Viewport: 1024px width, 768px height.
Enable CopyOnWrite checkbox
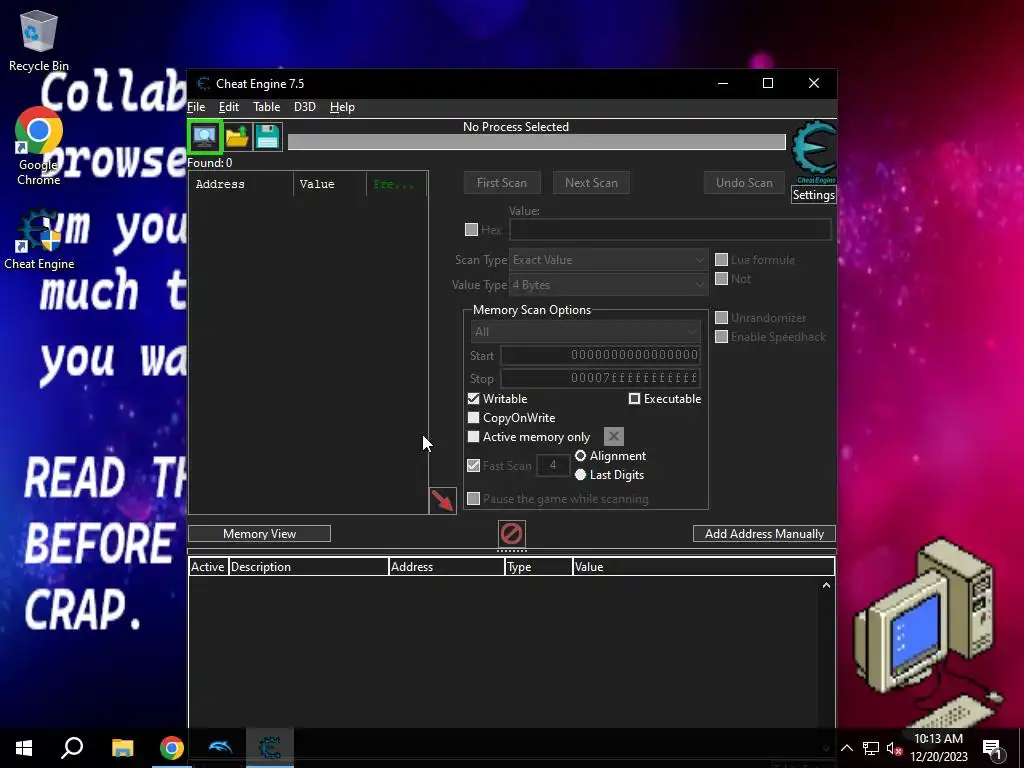click(x=473, y=417)
